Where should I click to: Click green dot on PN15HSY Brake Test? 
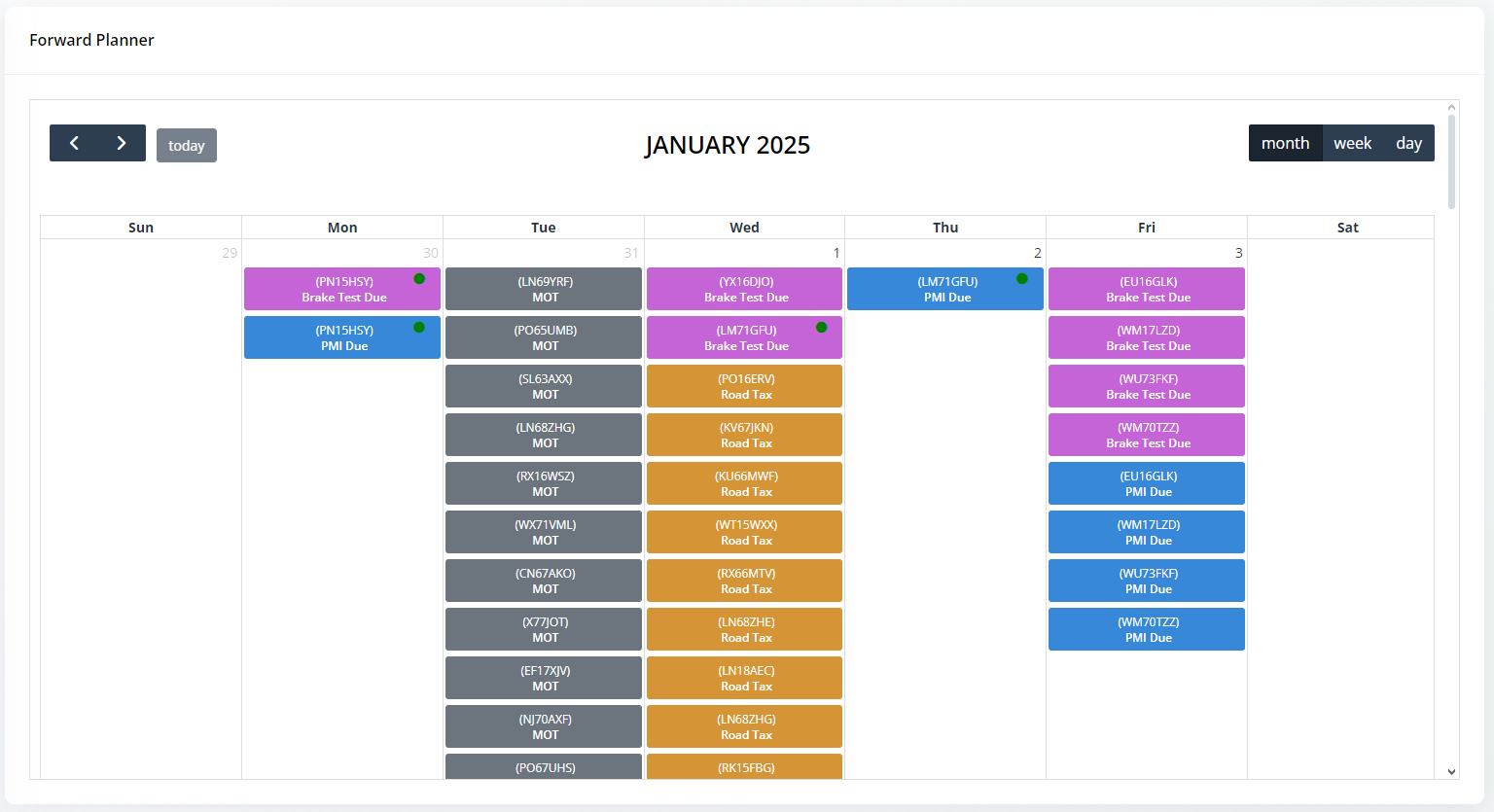point(419,279)
